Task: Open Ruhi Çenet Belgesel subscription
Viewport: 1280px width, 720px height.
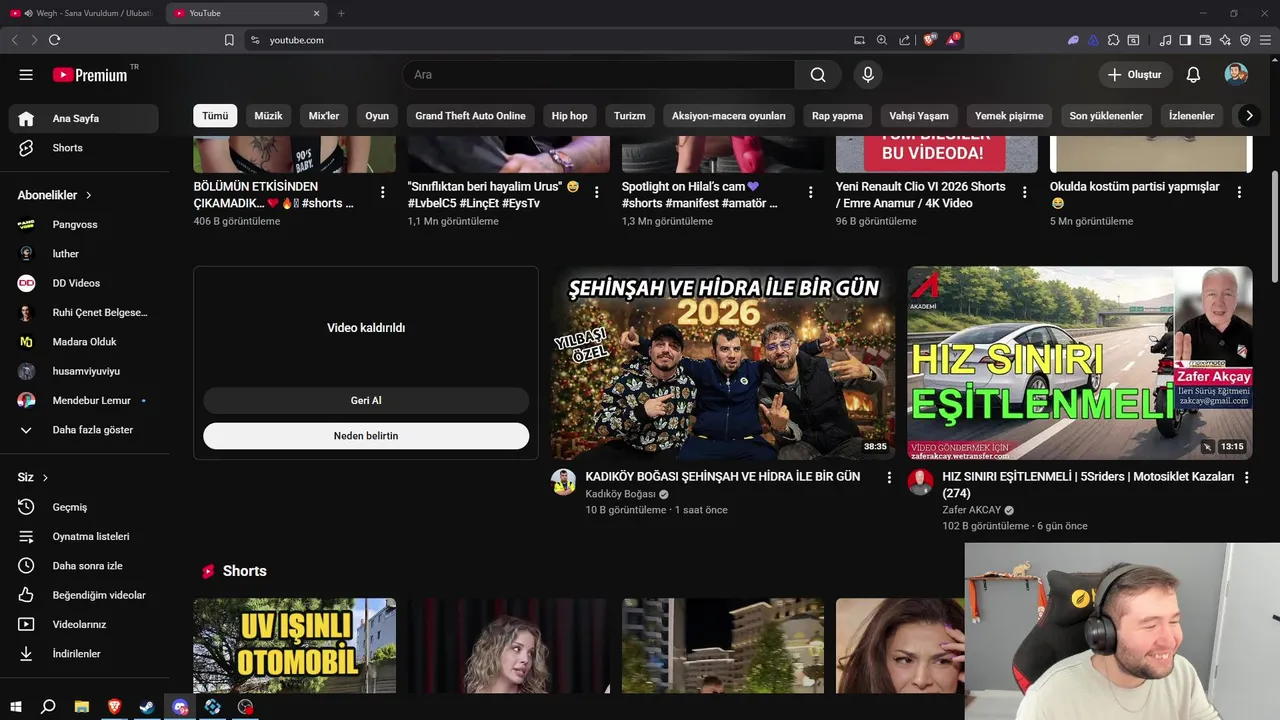Action: 84,312
